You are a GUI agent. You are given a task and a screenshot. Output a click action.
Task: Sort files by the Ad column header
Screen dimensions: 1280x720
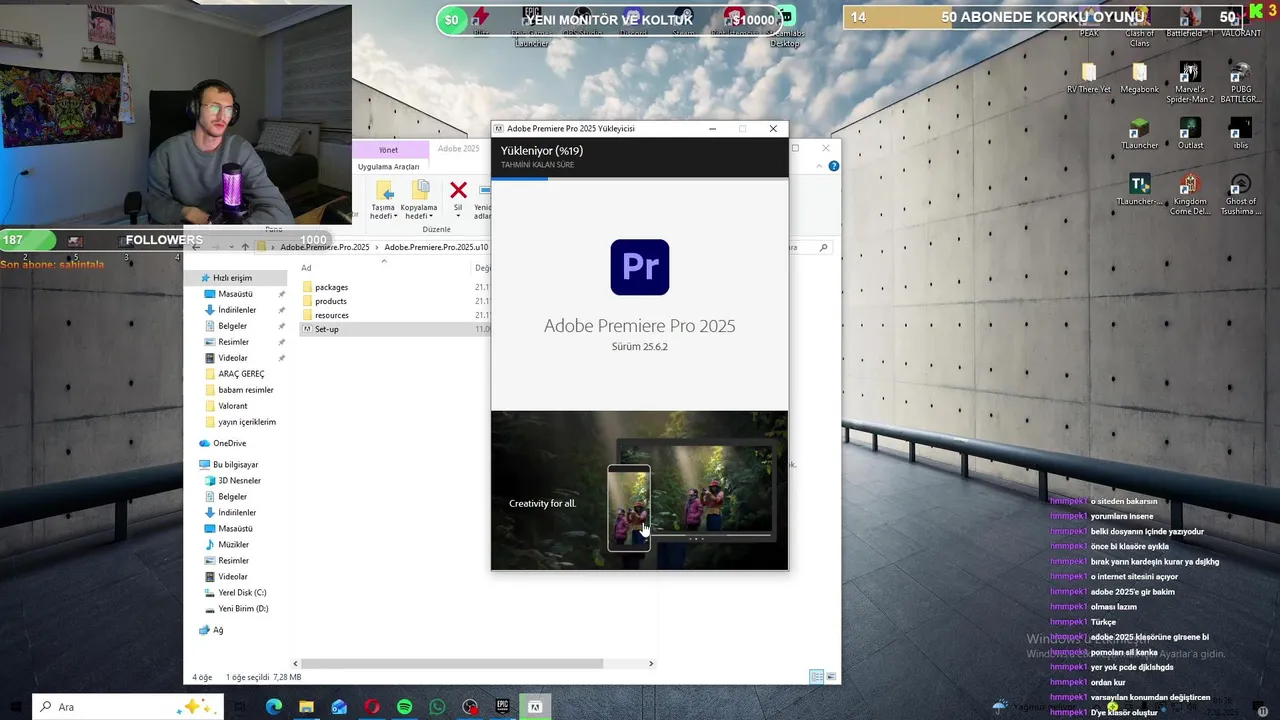(x=306, y=268)
